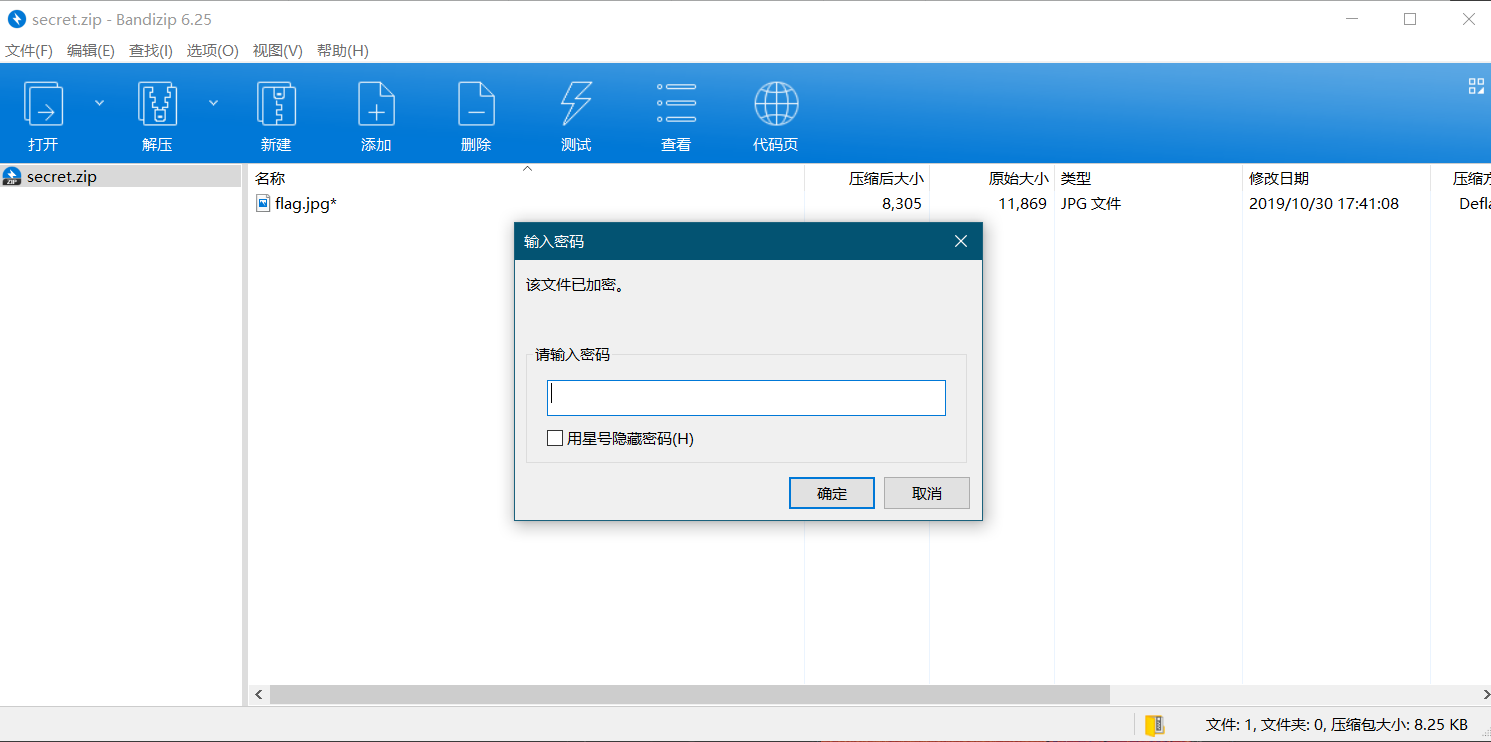Click the horizontal scrollbar of file list
The image size is (1491, 742).
pos(690,694)
